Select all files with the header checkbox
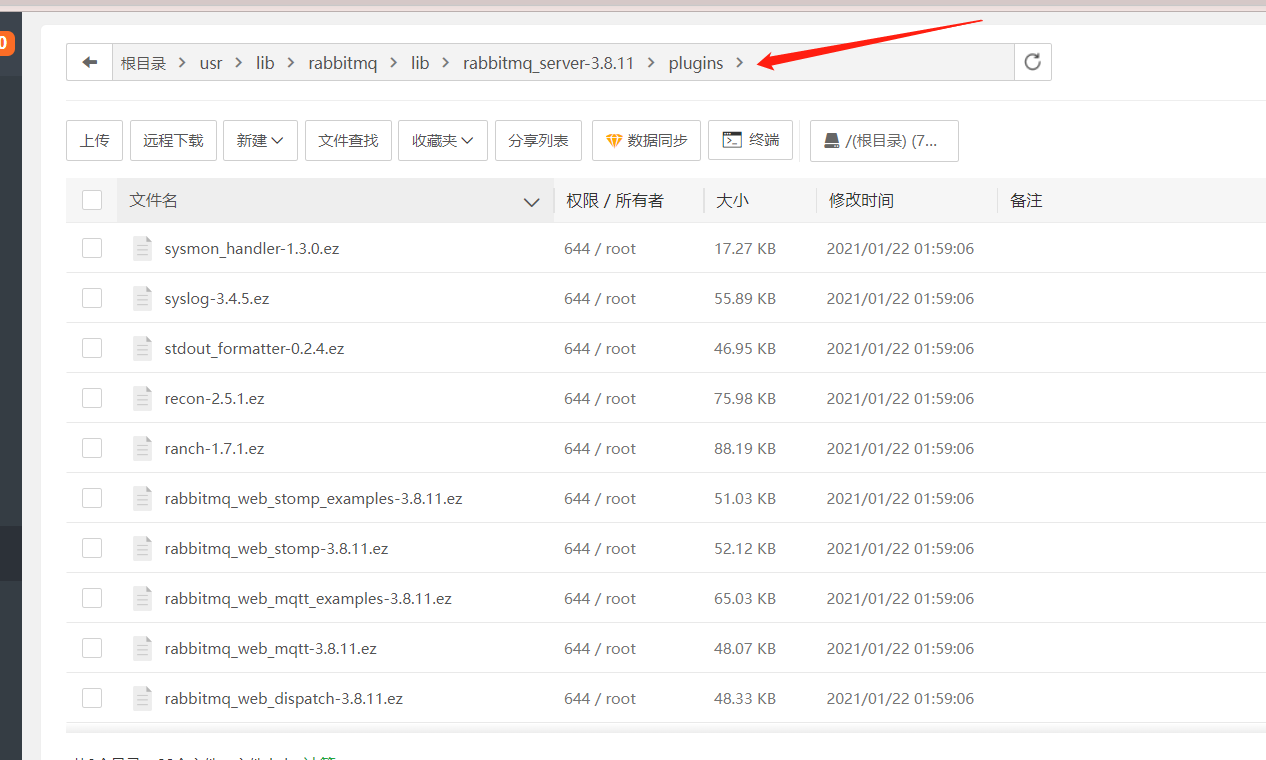 (x=92, y=200)
